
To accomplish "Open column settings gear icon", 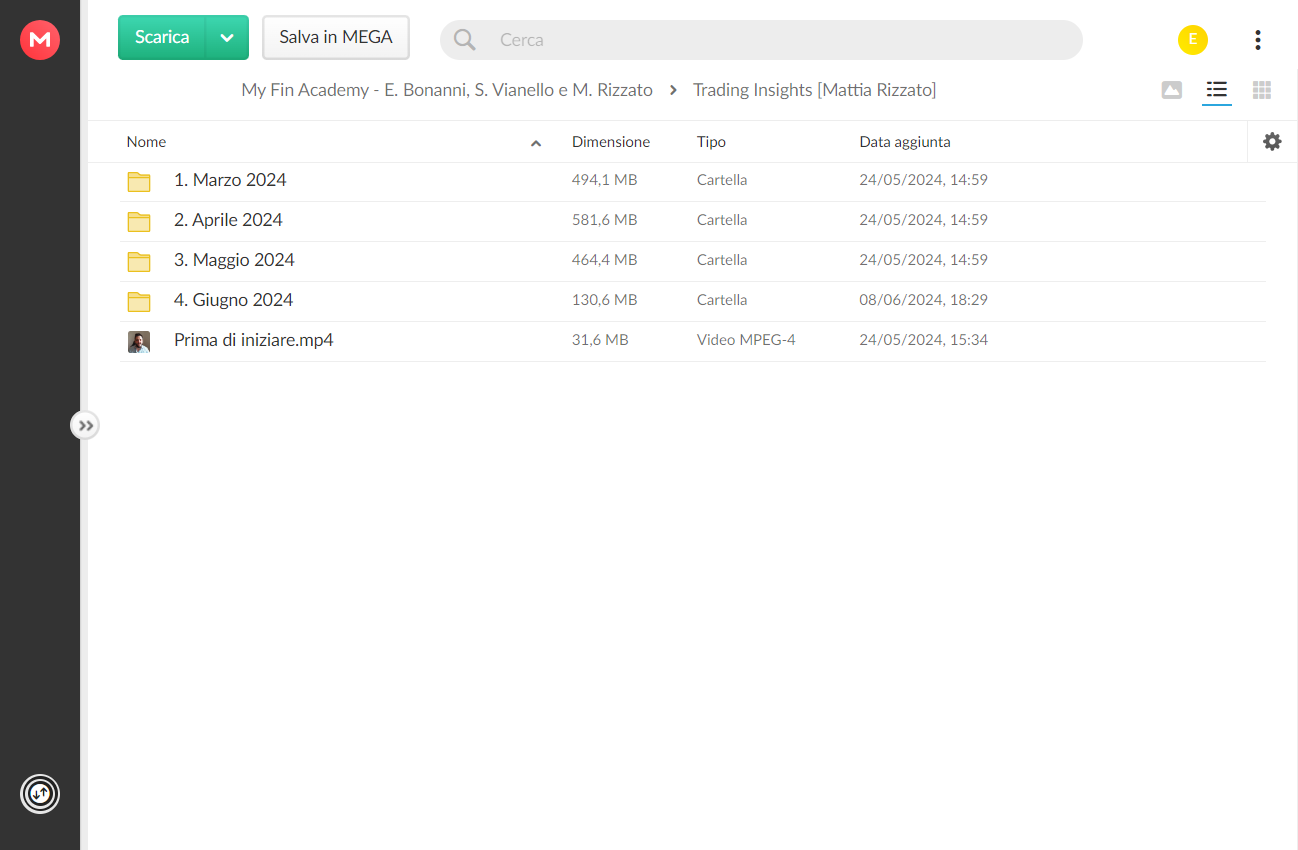I will (x=1272, y=142).
